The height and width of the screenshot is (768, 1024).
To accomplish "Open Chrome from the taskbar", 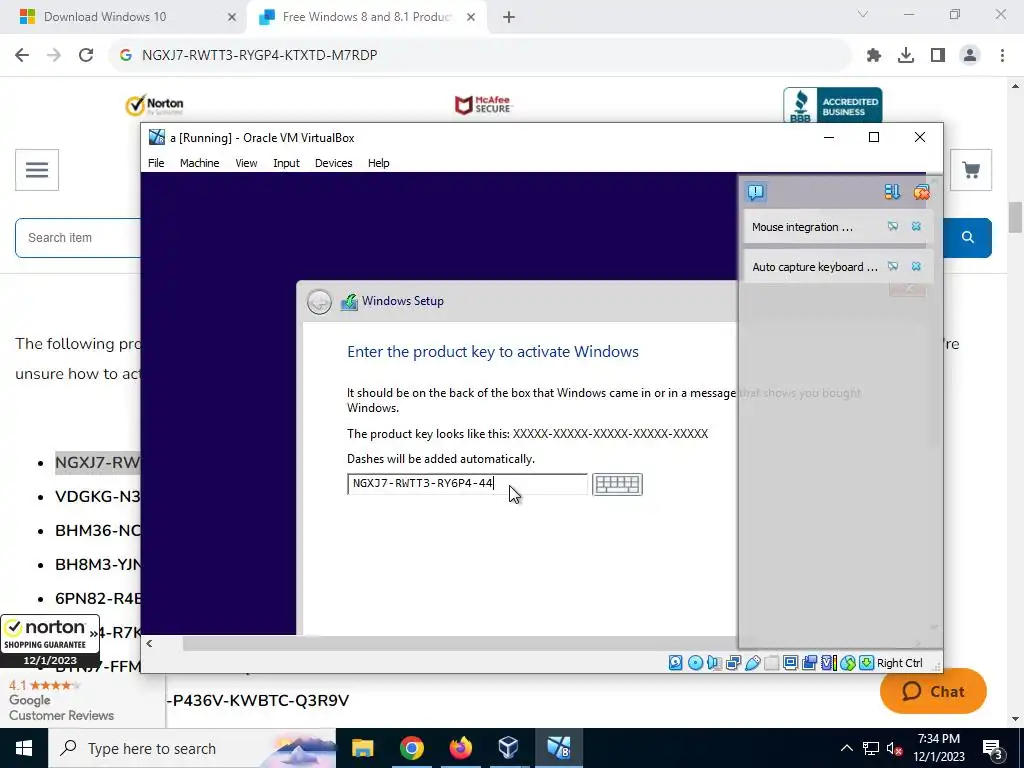I will [411, 748].
